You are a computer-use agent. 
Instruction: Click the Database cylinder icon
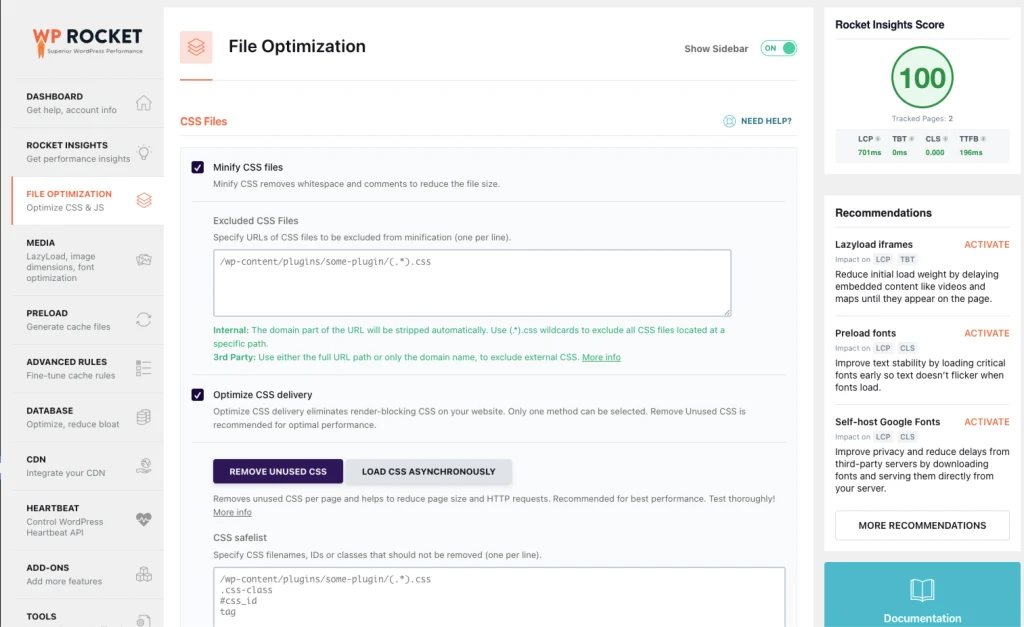[144, 417]
